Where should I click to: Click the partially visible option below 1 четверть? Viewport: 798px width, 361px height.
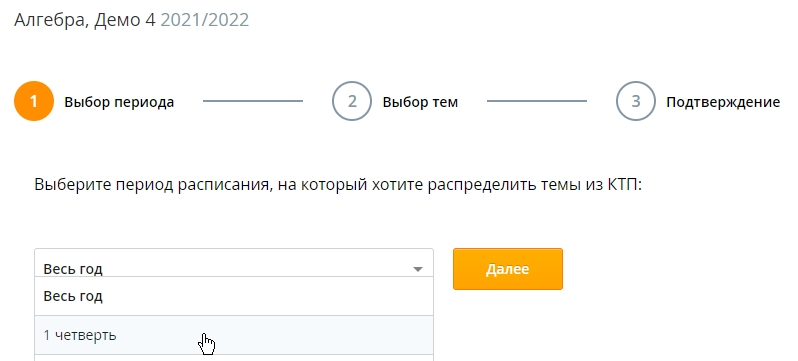234,358
